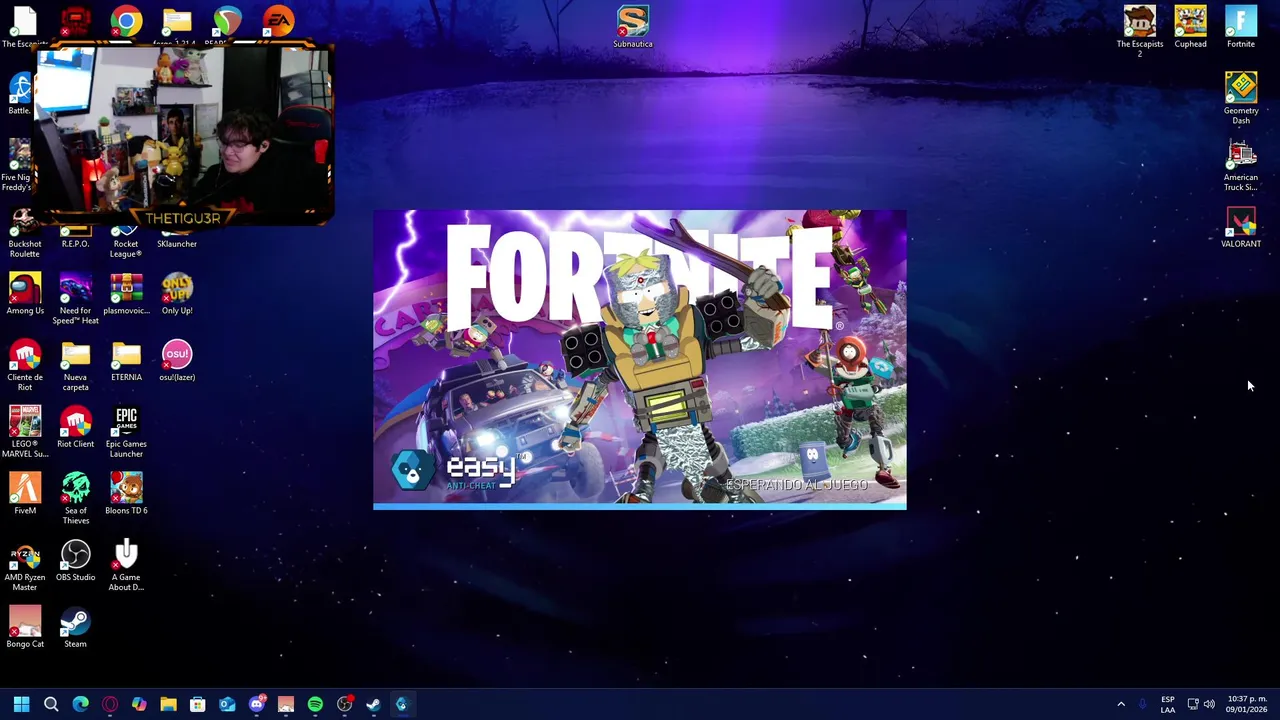This screenshot has height=720, width=1280.
Task: Open File Explorer from the taskbar
Action: (x=168, y=704)
